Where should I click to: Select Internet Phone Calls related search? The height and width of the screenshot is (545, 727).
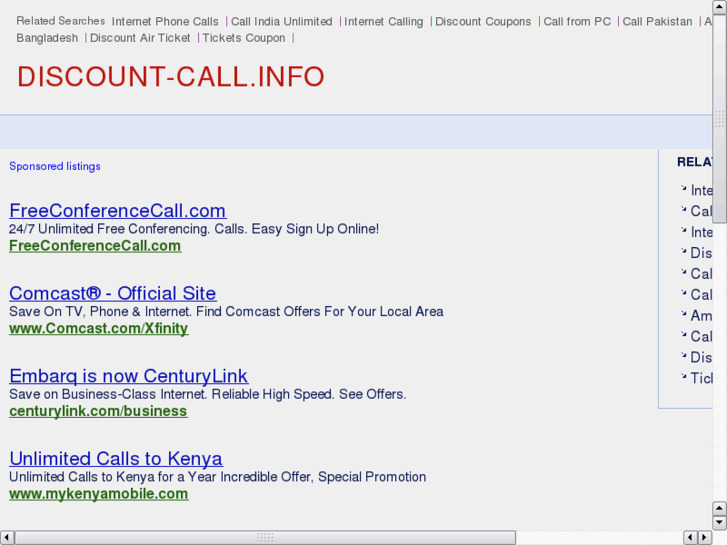click(165, 21)
